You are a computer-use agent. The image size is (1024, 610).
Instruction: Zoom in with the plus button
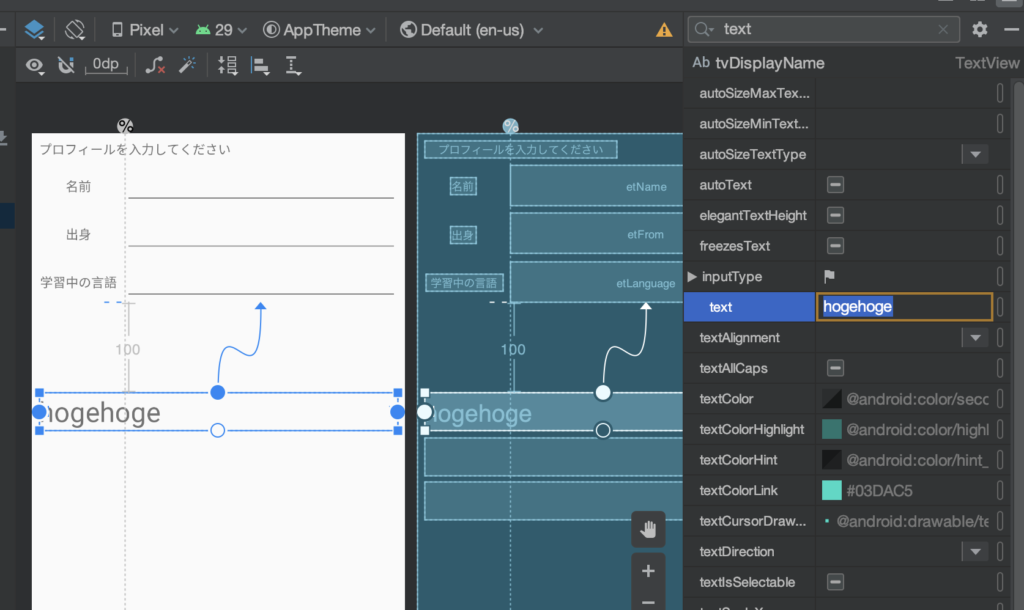point(648,571)
